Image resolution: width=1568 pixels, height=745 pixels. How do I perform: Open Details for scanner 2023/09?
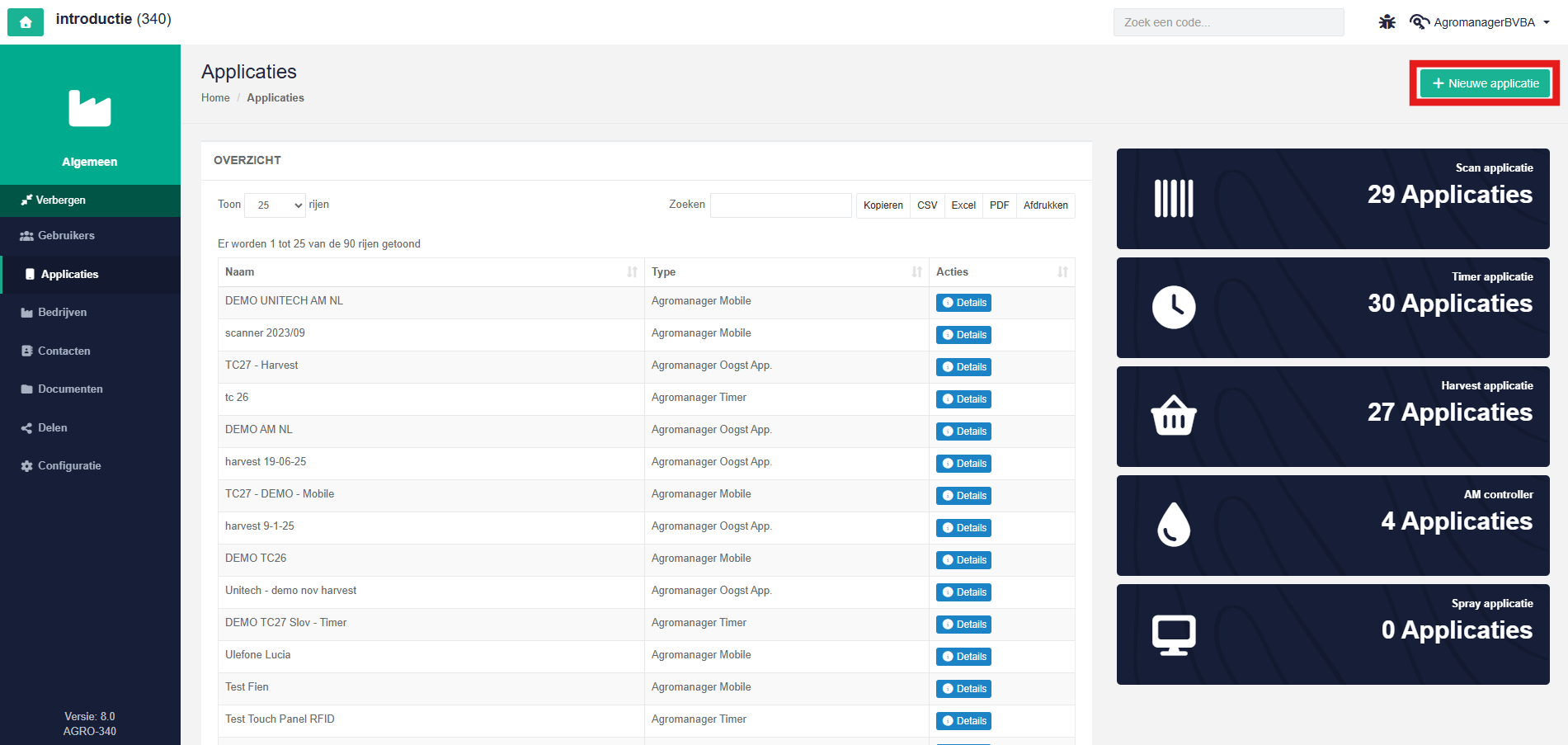click(963, 335)
